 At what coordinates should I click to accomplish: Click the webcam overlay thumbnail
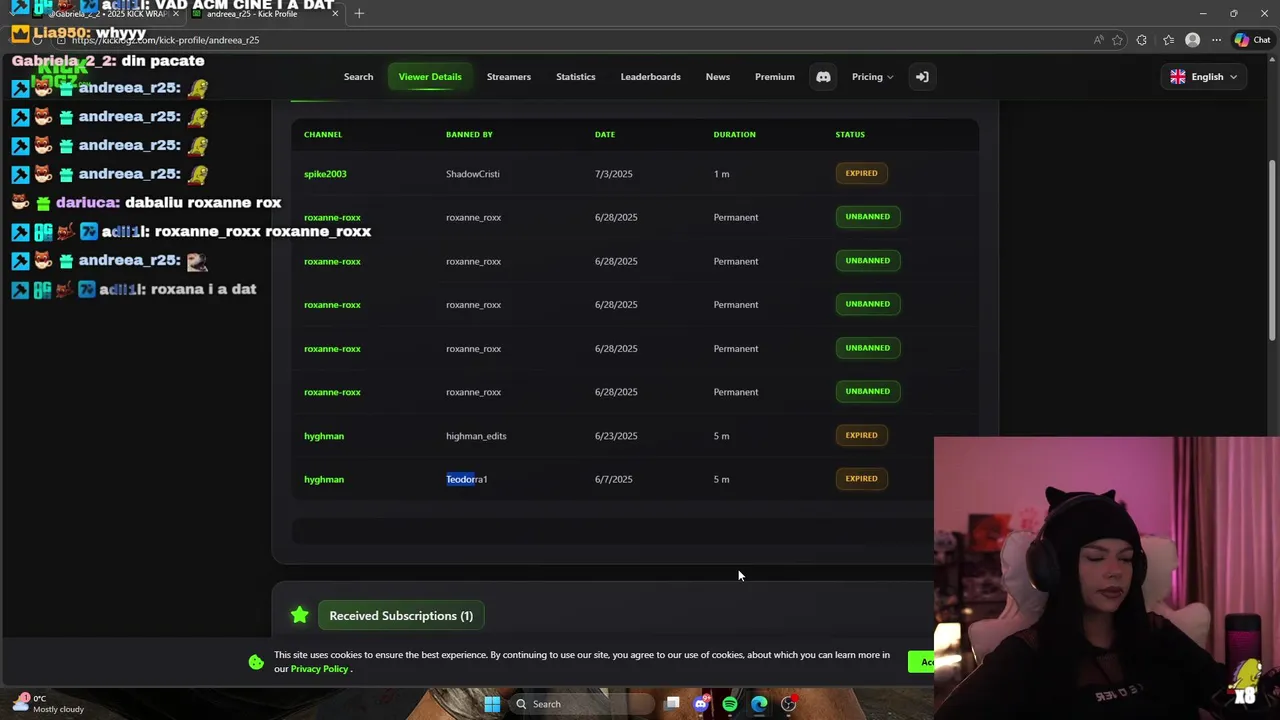point(1106,578)
